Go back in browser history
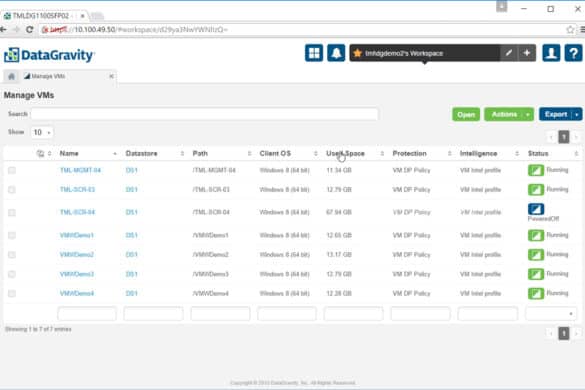The width and height of the screenshot is (585, 390). (4, 29)
